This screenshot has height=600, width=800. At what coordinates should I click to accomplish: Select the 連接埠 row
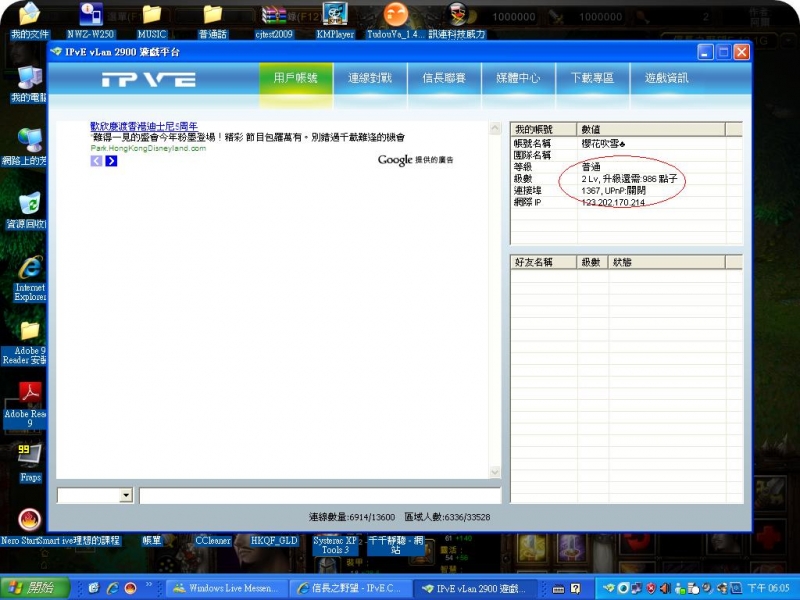626,190
